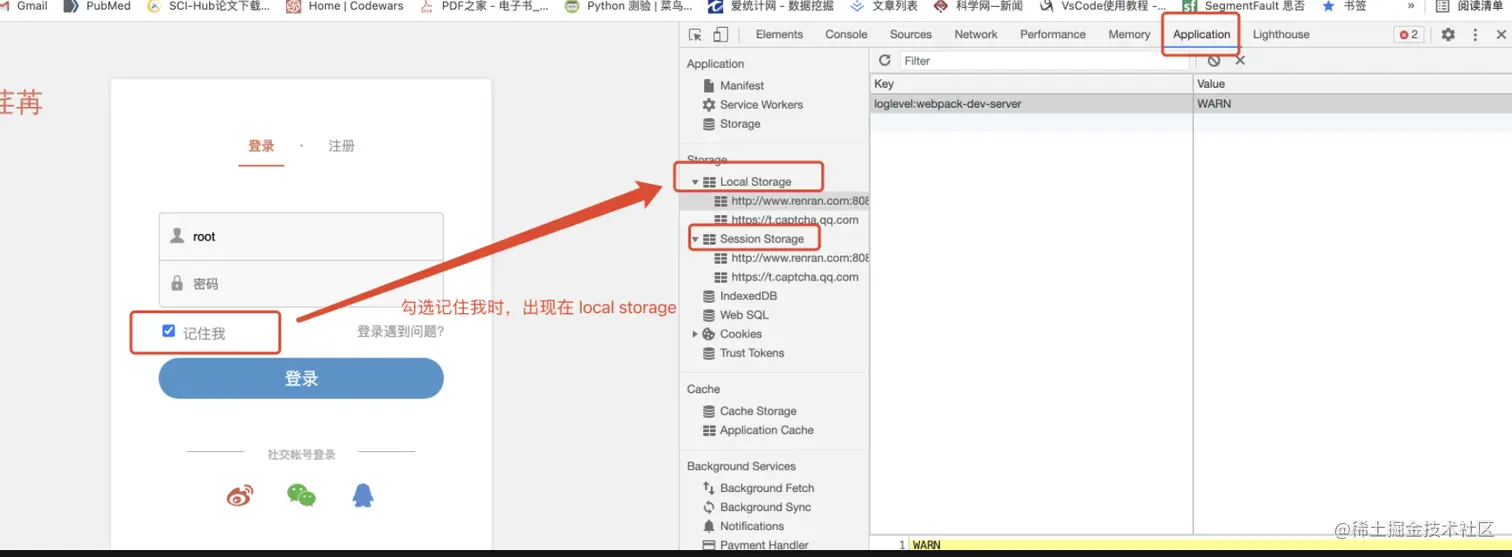1512x557 pixels.
Task: Log in with the QQ penguin icon
Action: [363, 495]
